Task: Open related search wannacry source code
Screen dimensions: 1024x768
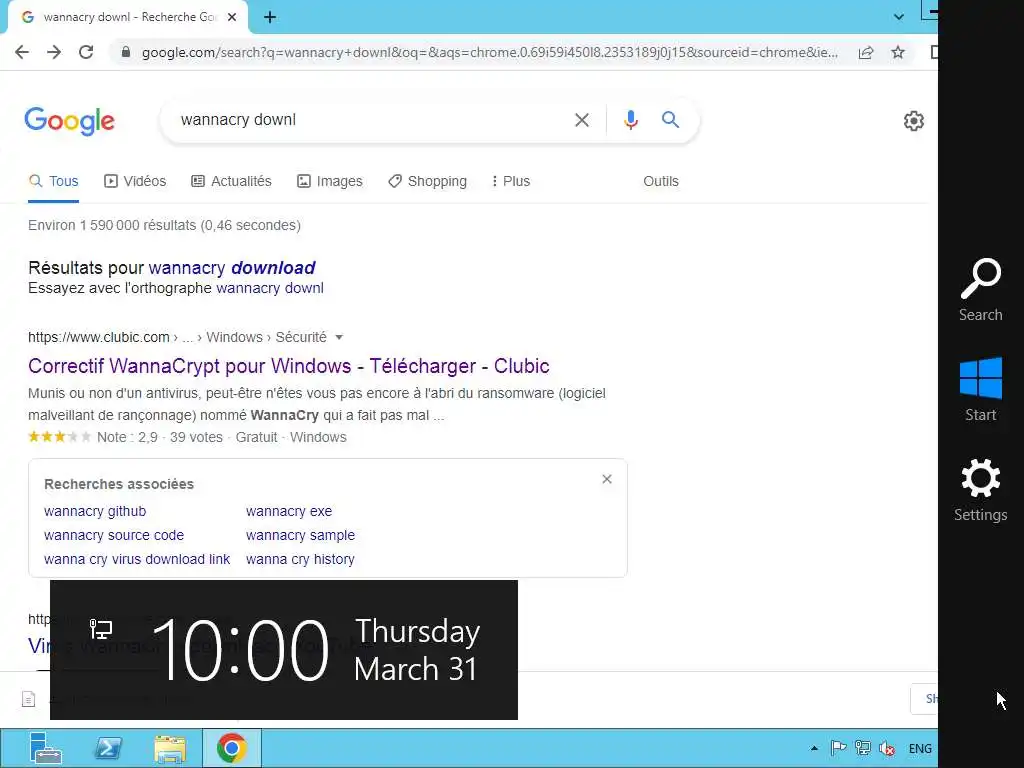Action: pos(114,536)
